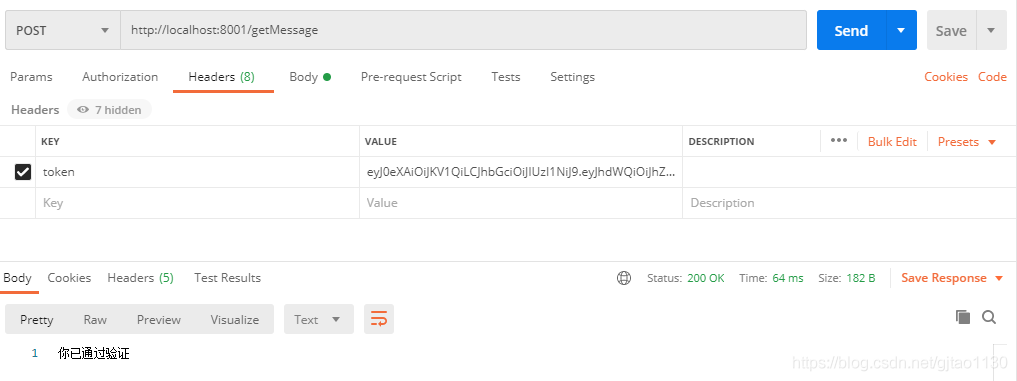The image size is (1017, 381).
Task: Open the Bulk Edit link
Action: pos(892,141)
